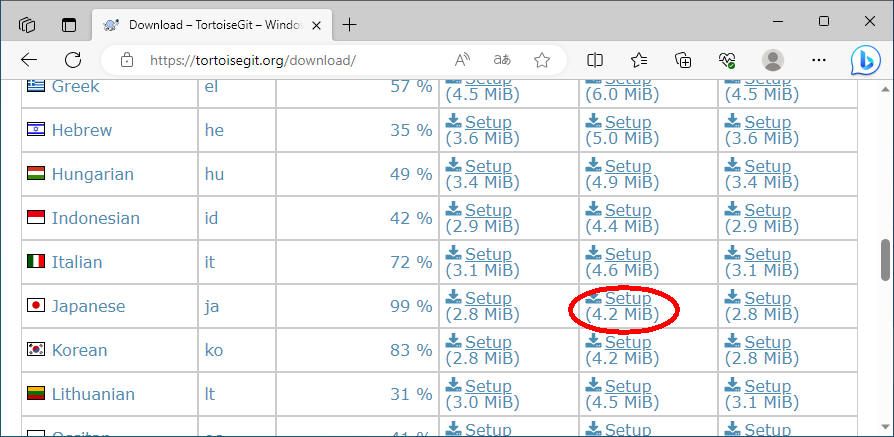Download the Korean 4.2 MiB Setup
The width and height of the screenshot is (894, 437).
(627, 342)
